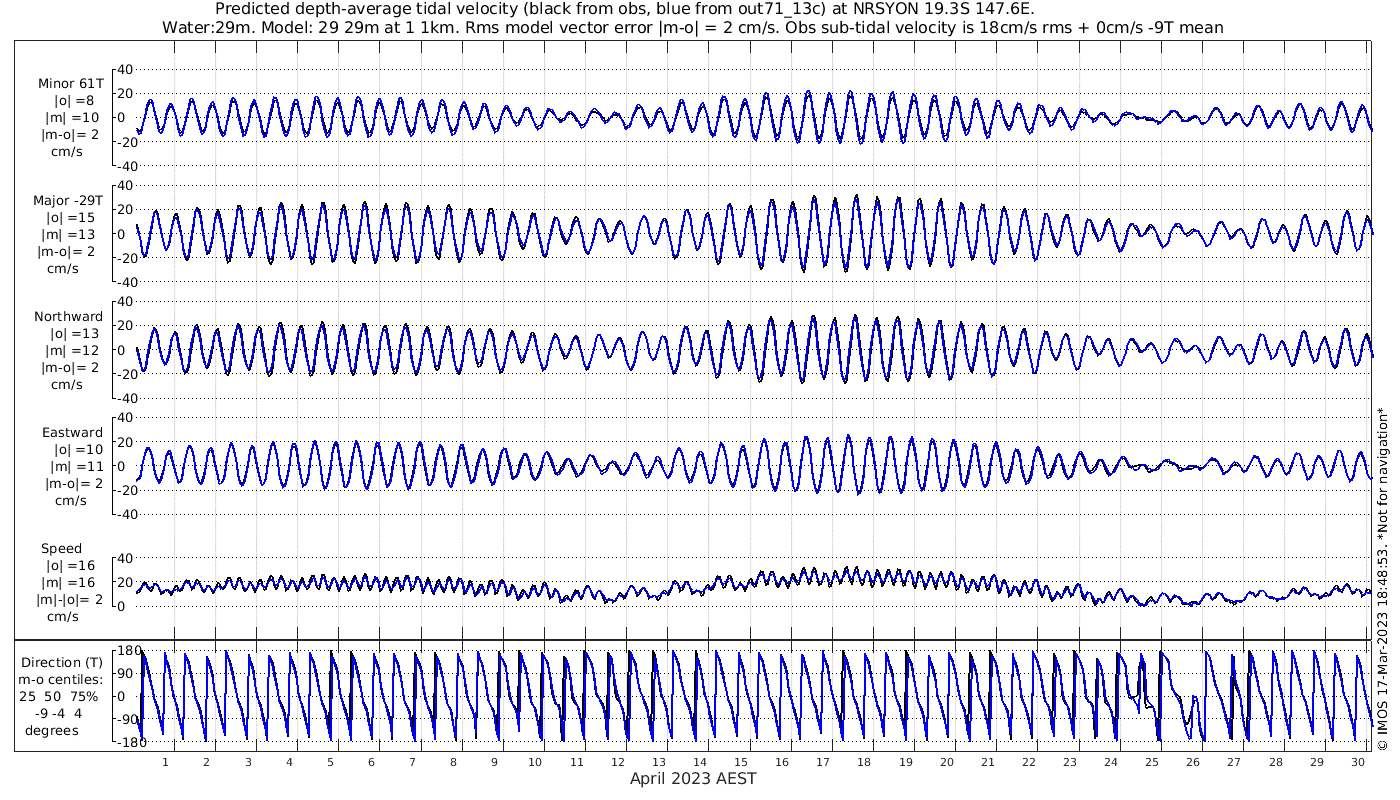Viewport: 1400px width, 800px height.
Task: Click the '|o| =15' value text
Action: 70,217
